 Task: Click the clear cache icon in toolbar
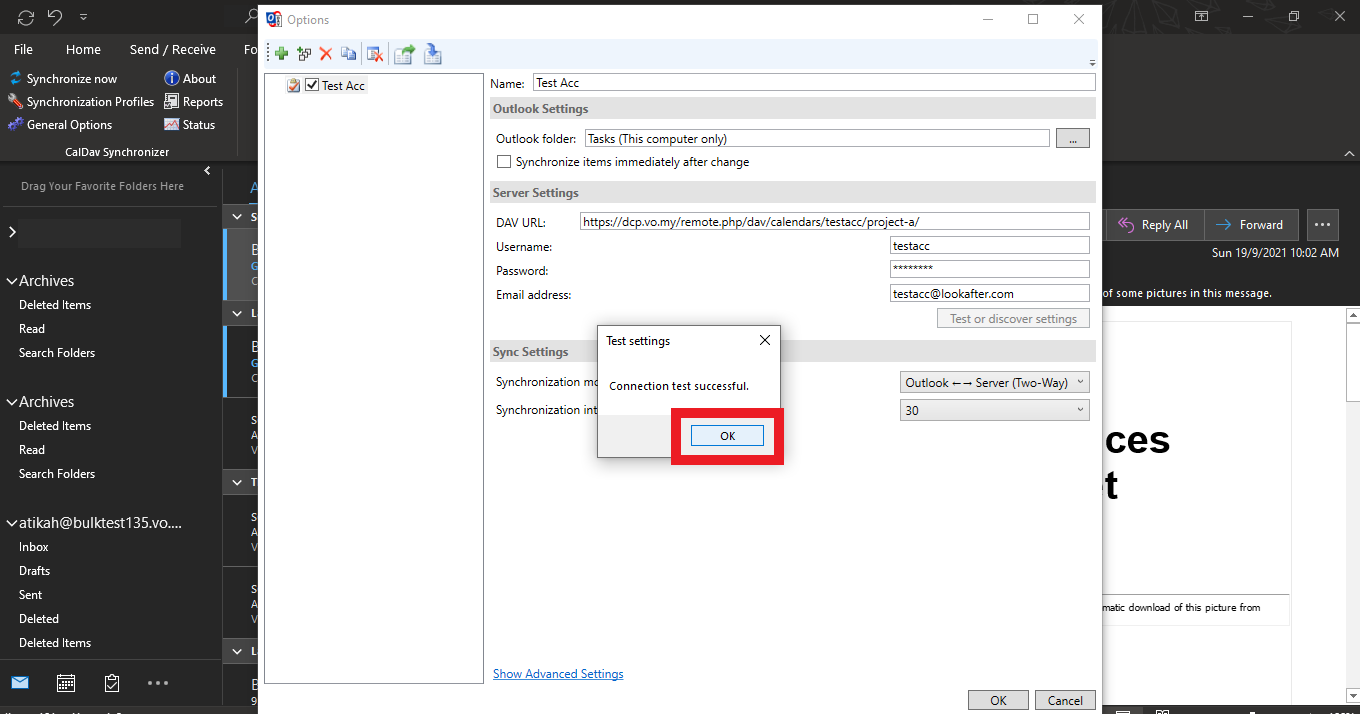(375, 54)
